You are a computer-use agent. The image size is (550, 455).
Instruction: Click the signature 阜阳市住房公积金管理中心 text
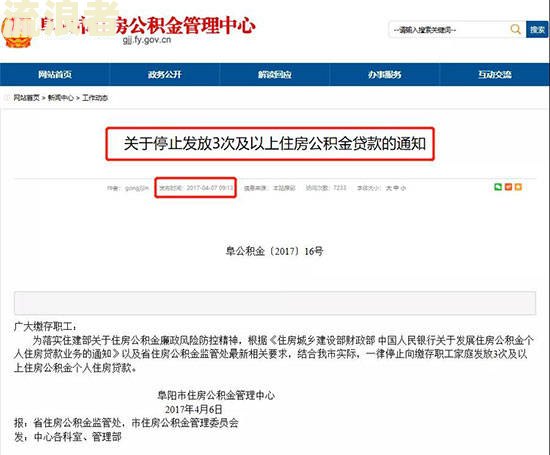tap(216, 395)
